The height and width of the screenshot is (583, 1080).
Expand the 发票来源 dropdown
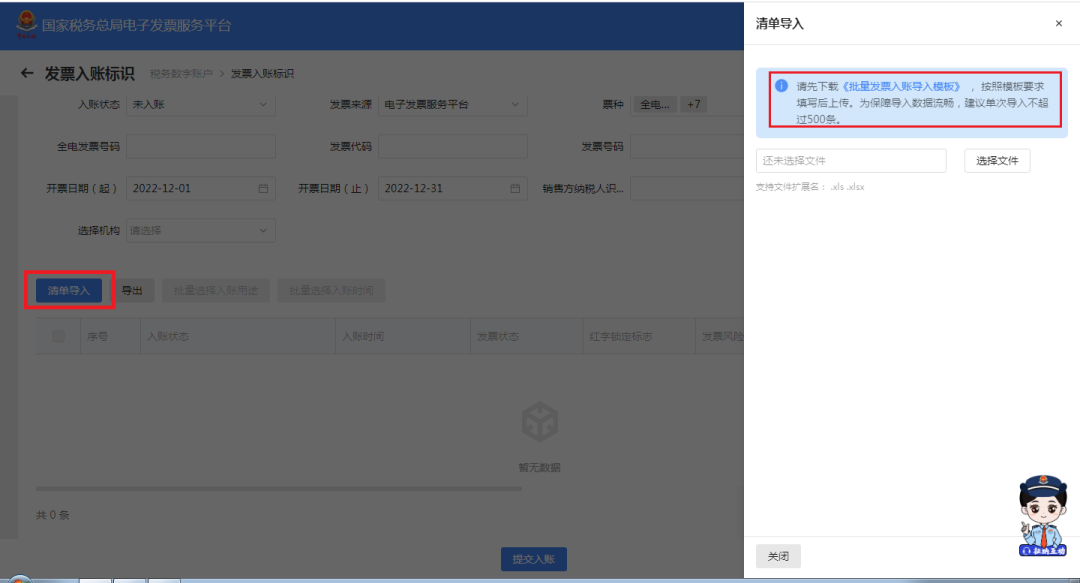point(452,104)
